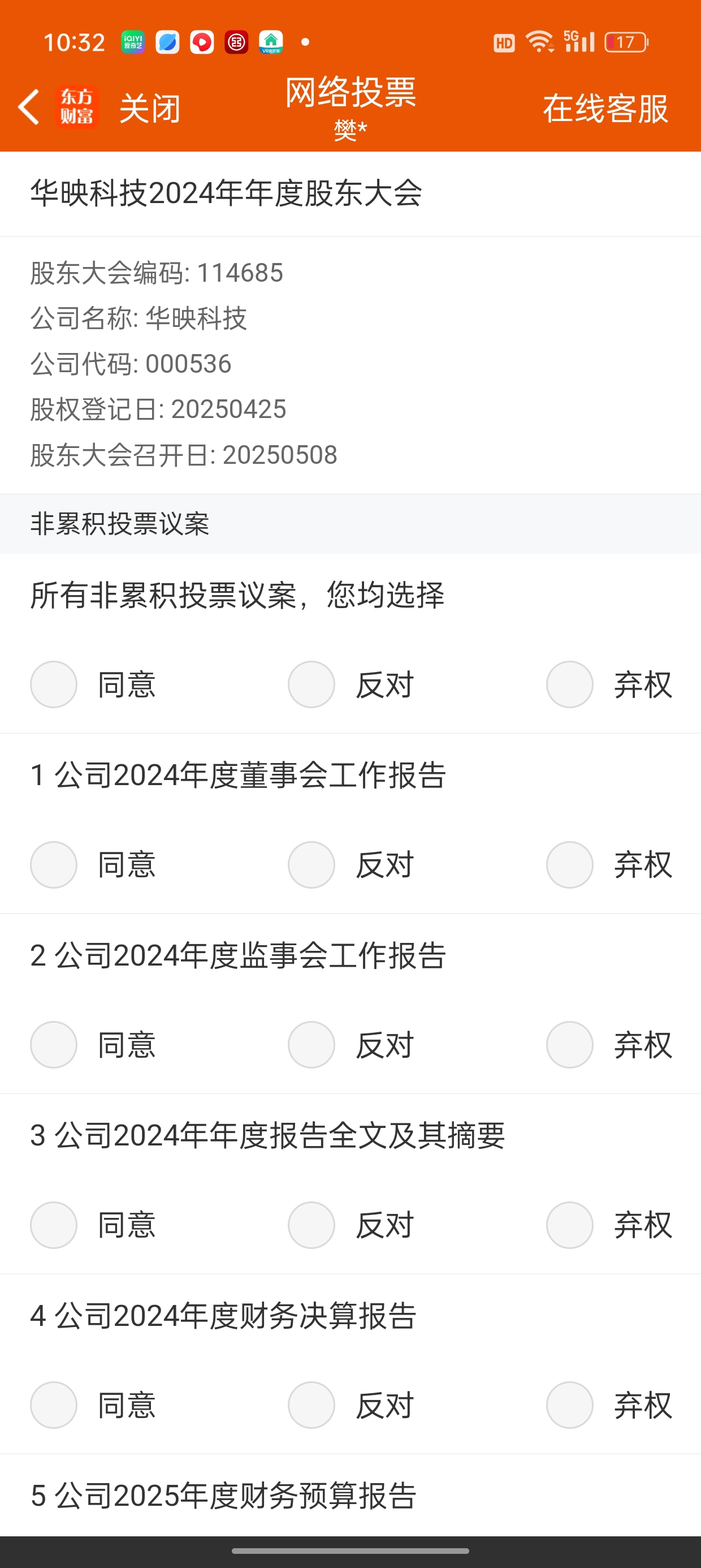The width and height of the screenshot is (701, 1568).
Task: Tap the back arrow in header
Action: (29, 107)
